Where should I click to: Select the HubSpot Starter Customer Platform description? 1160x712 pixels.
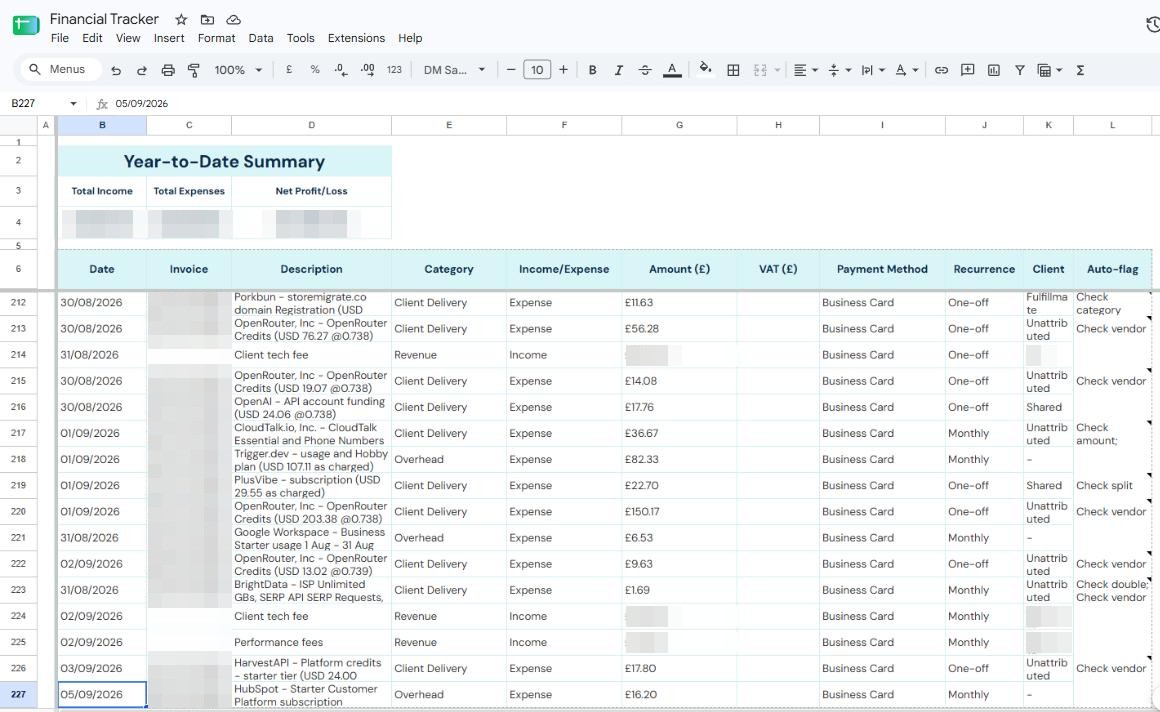point(311,695)
